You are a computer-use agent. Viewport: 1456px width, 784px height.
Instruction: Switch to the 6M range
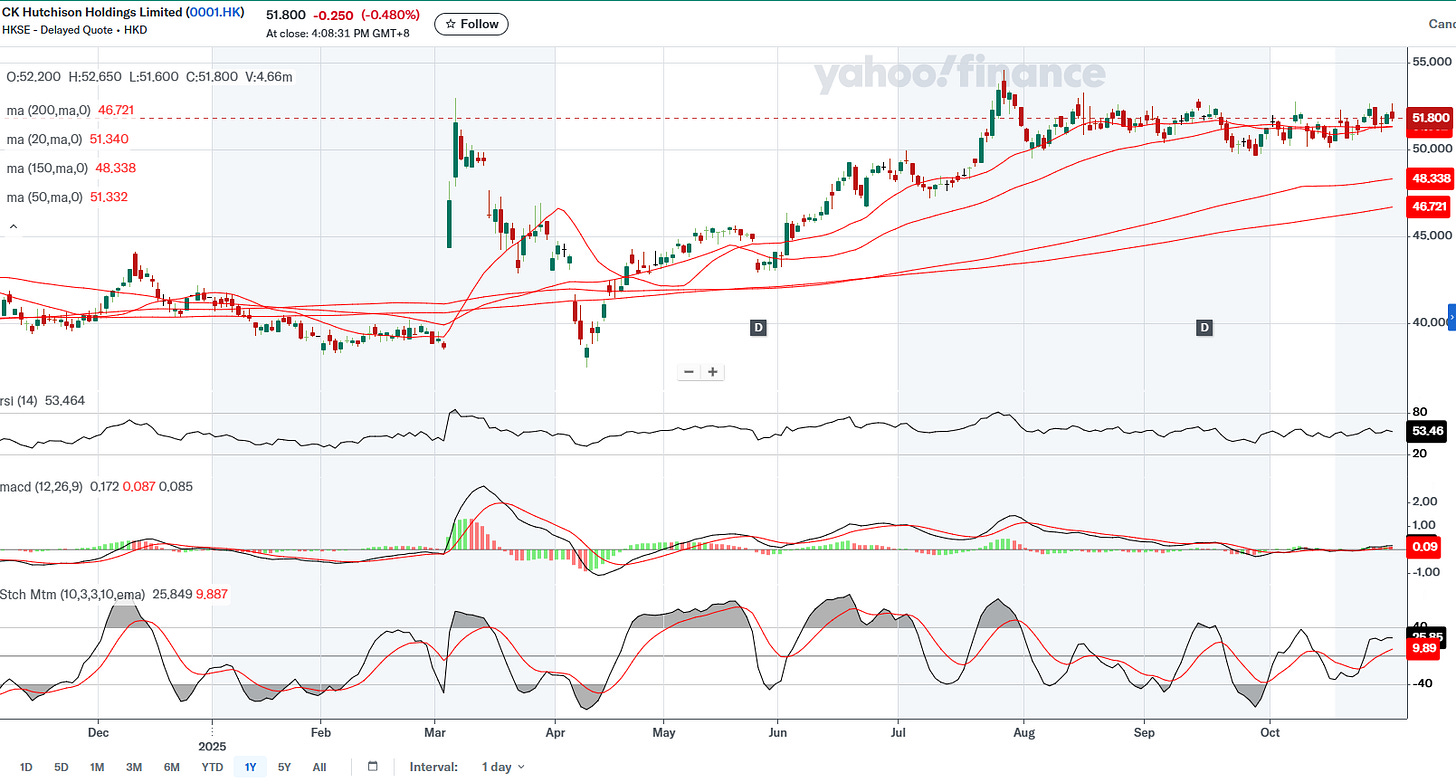point(172,767)
